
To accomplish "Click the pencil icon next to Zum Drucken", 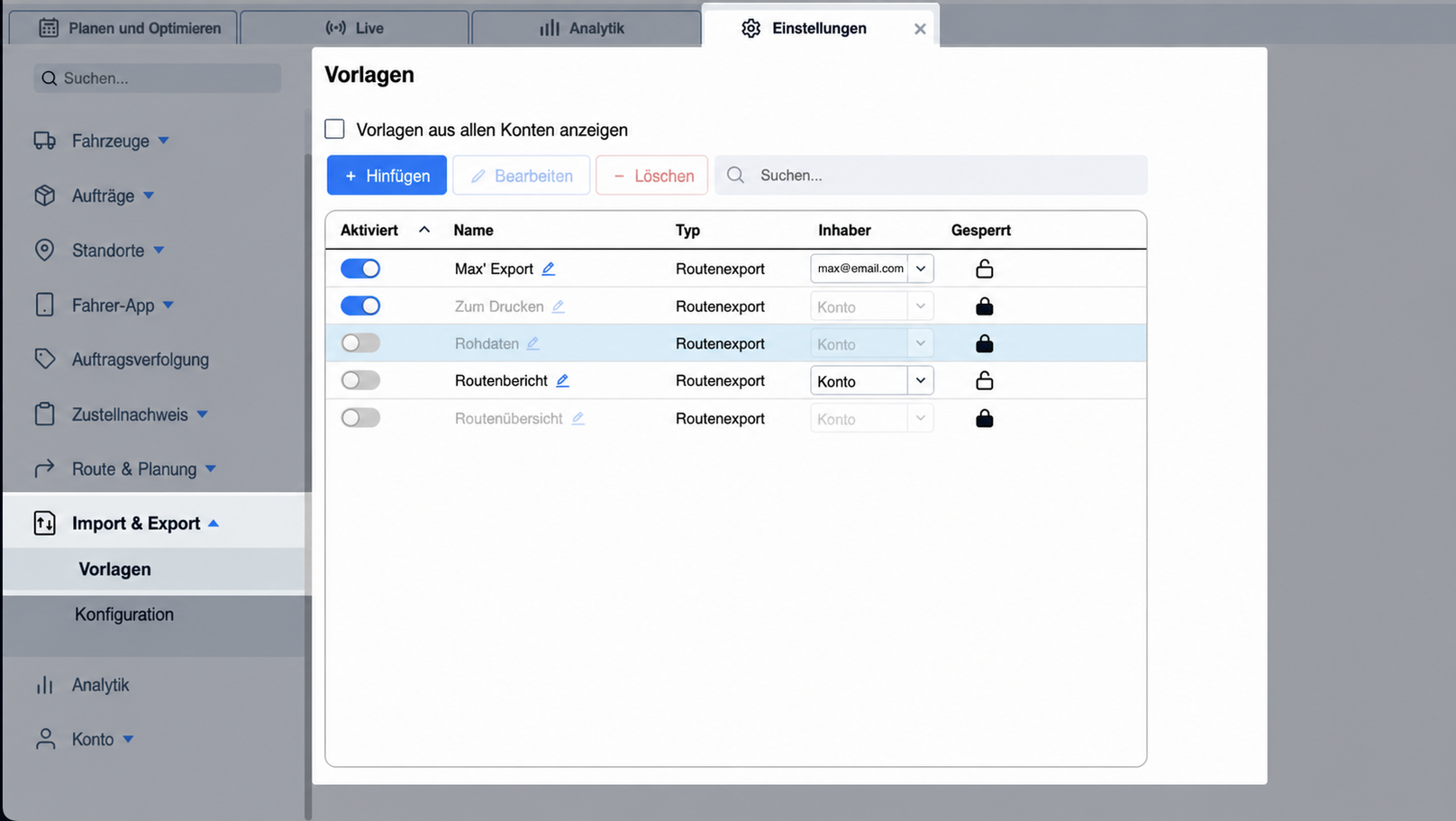I will point(558,306).
